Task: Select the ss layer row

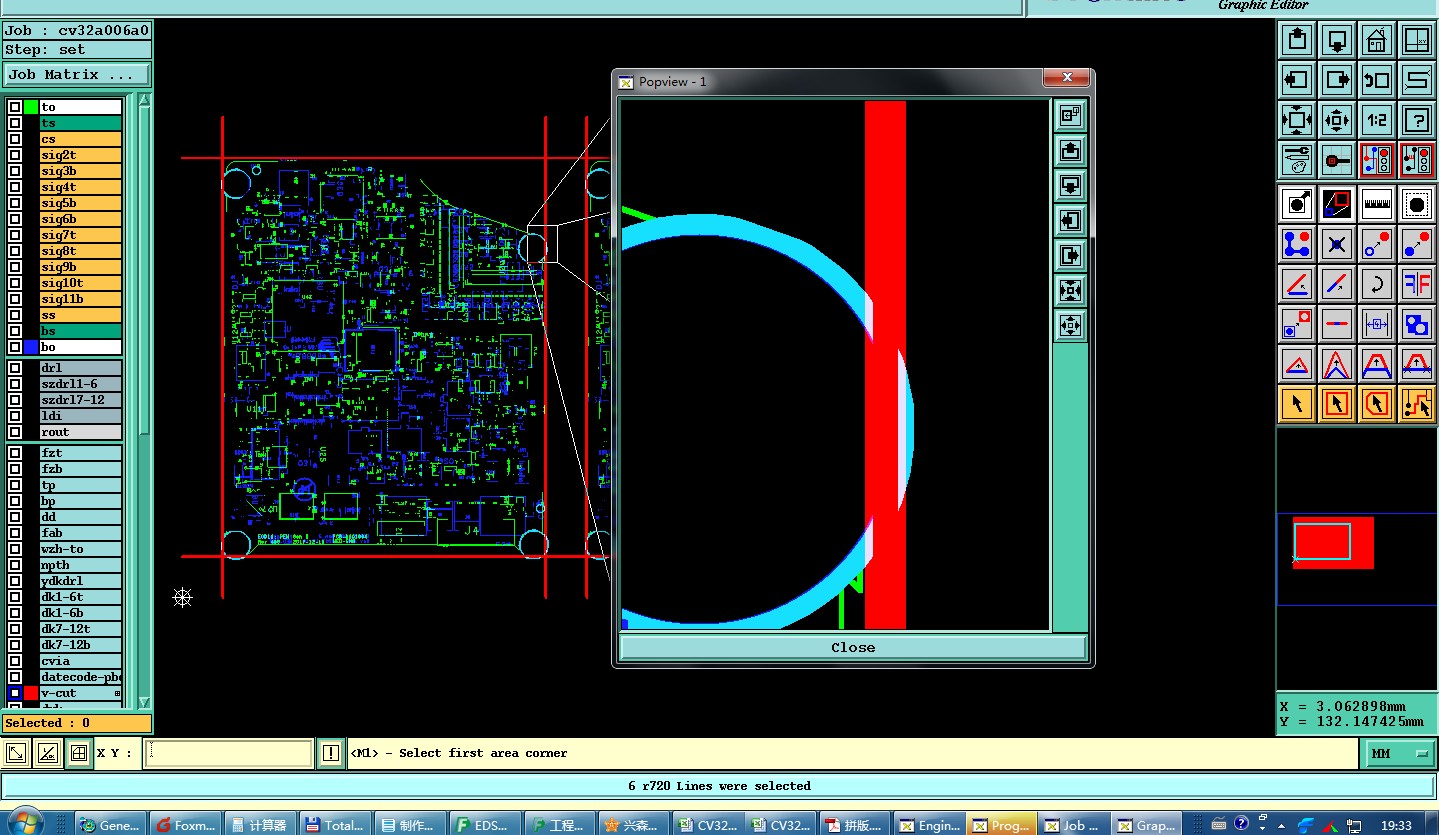Action: tap(80, 315)
